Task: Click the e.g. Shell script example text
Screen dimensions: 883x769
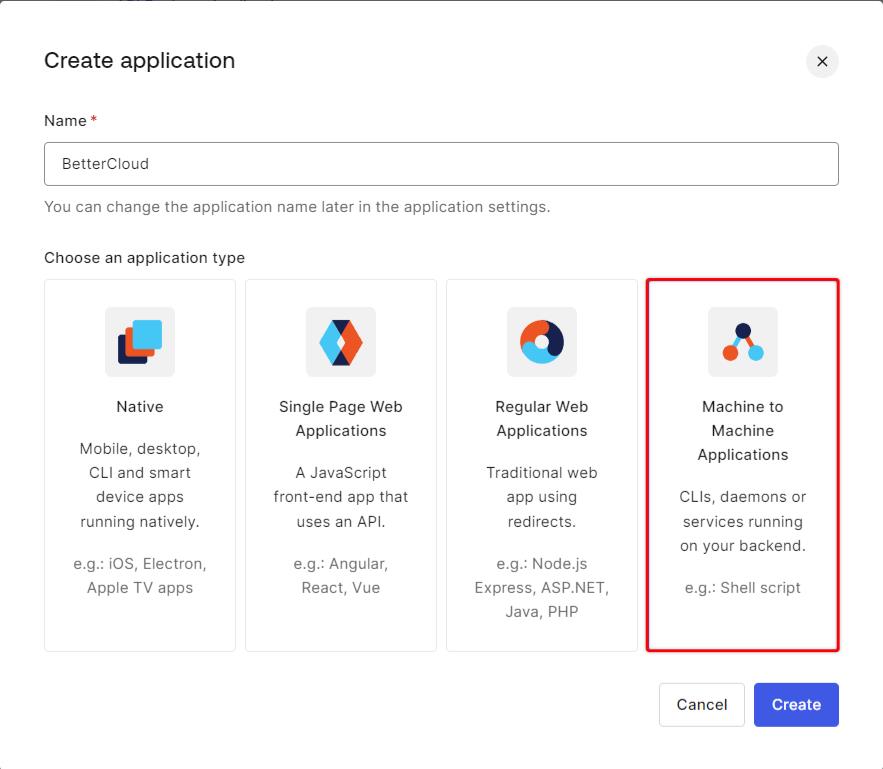Action: pos(742,588)
